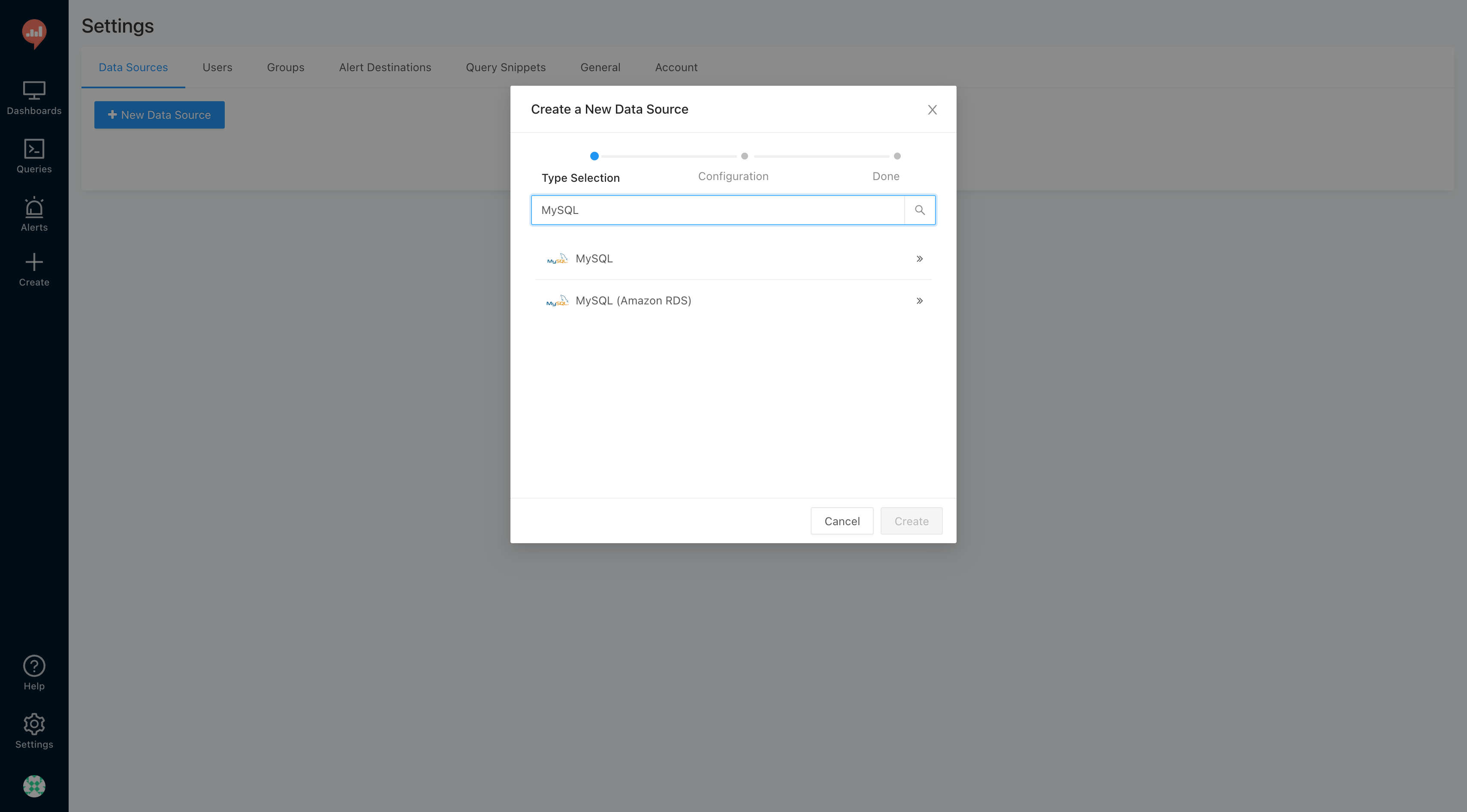
Task: Go to Alerts via bell icon
Action: coord(34,214)
